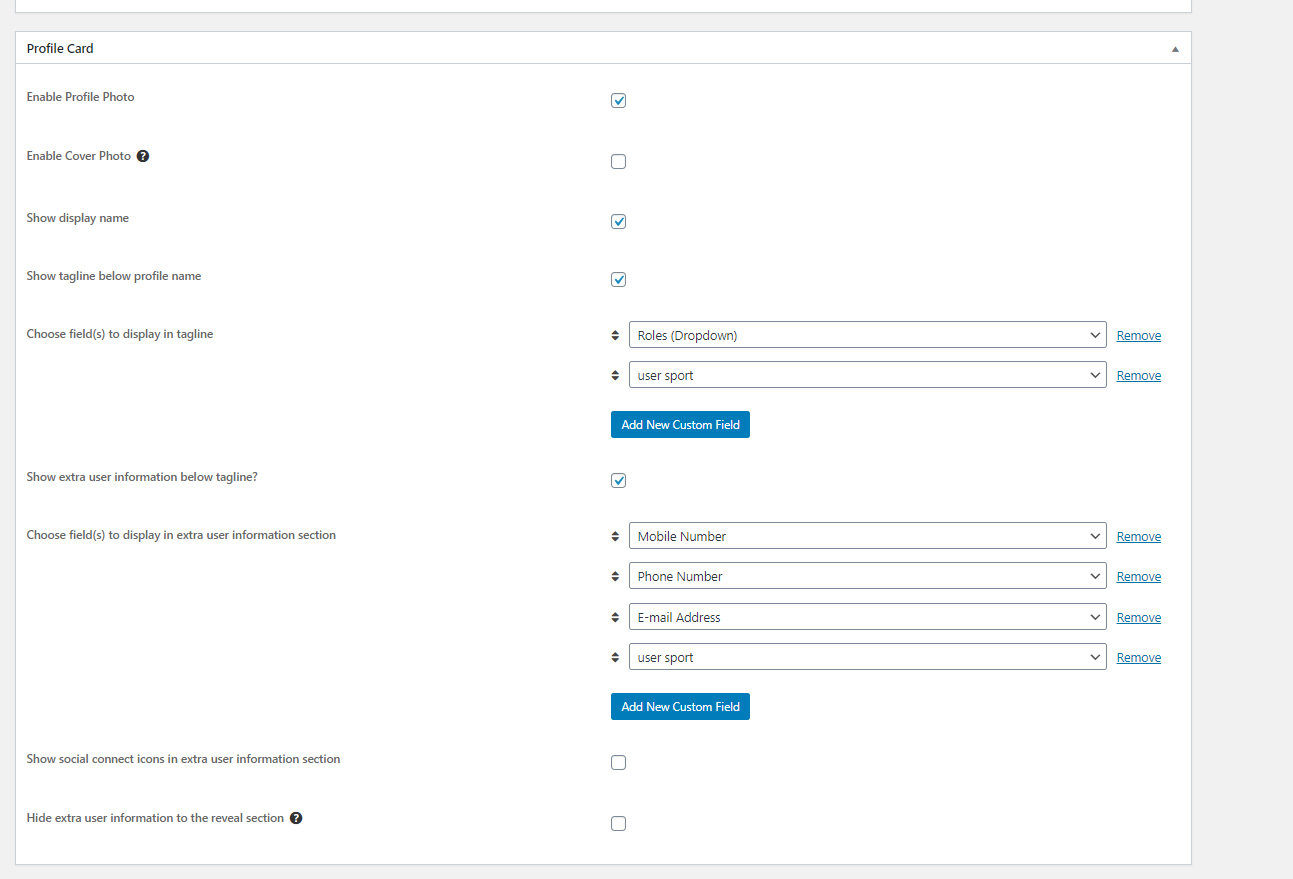Toggle Show display name checkbox
1293x879 pixels.
(618, 221)
